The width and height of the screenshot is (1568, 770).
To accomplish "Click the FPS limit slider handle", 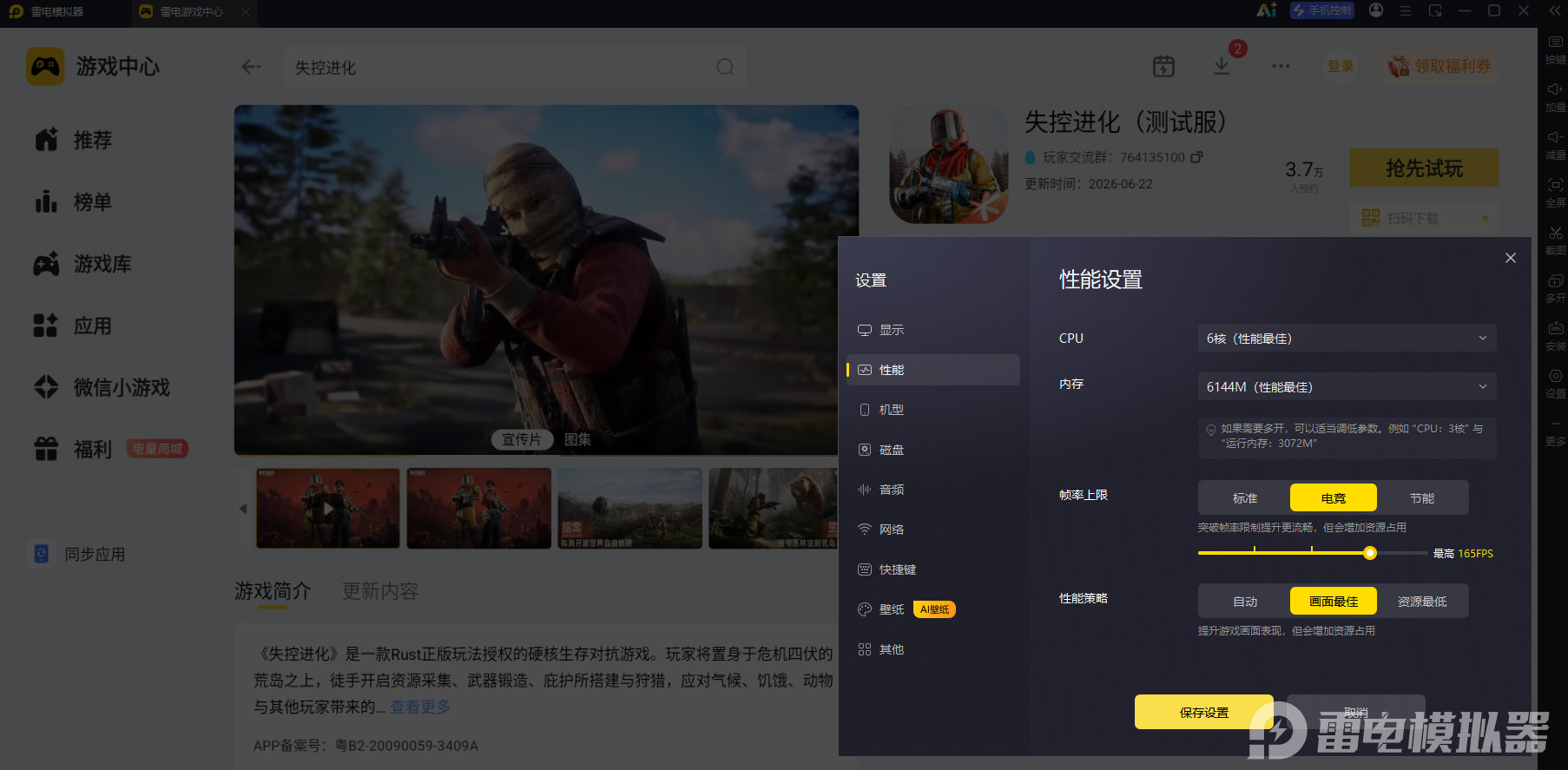I will point(1370,553).
